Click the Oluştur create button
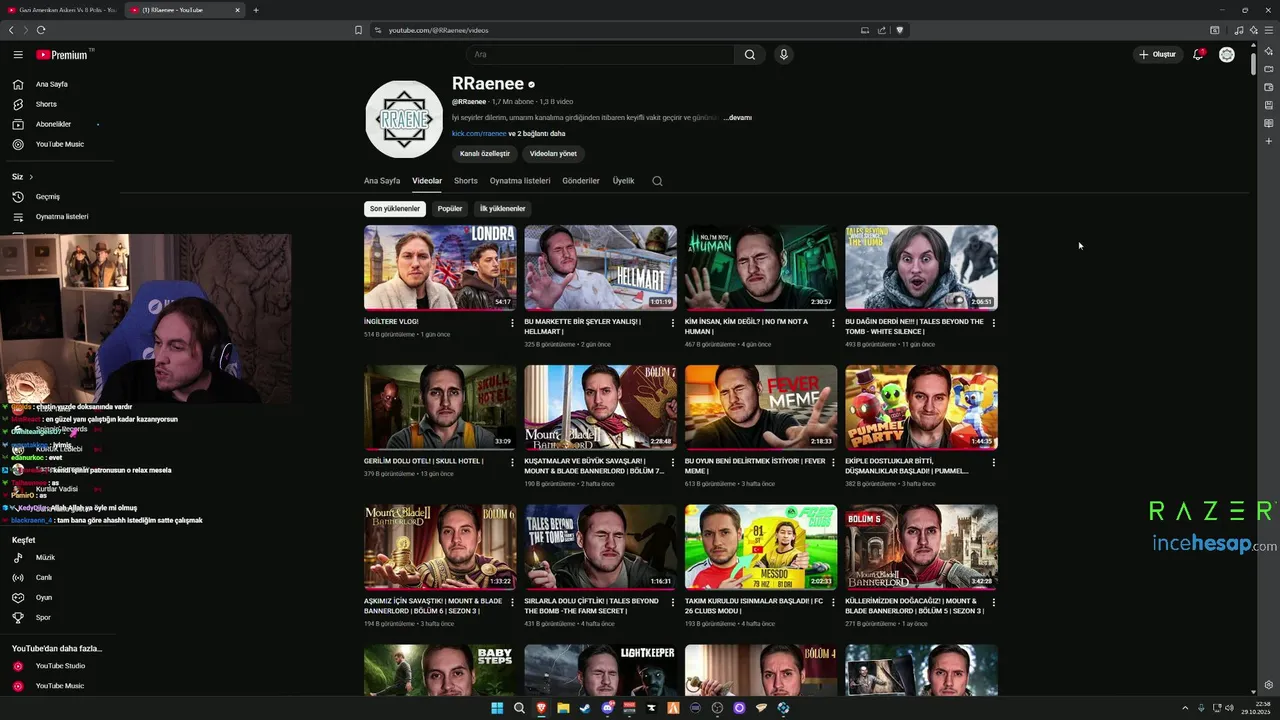 (1158, 54)
